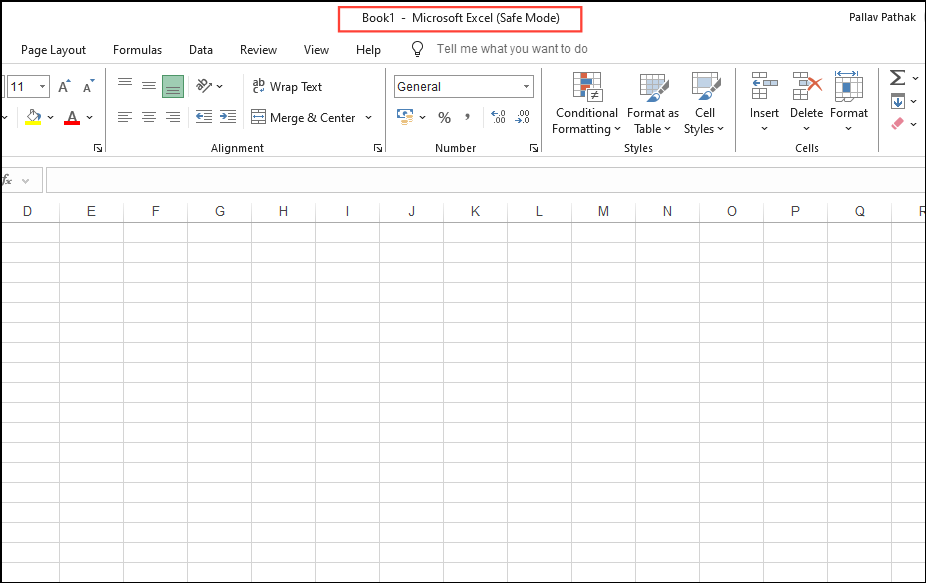Toggle Wrap Text on
Image resolution: width=926 pixels, height=583 pixels.
287,86
